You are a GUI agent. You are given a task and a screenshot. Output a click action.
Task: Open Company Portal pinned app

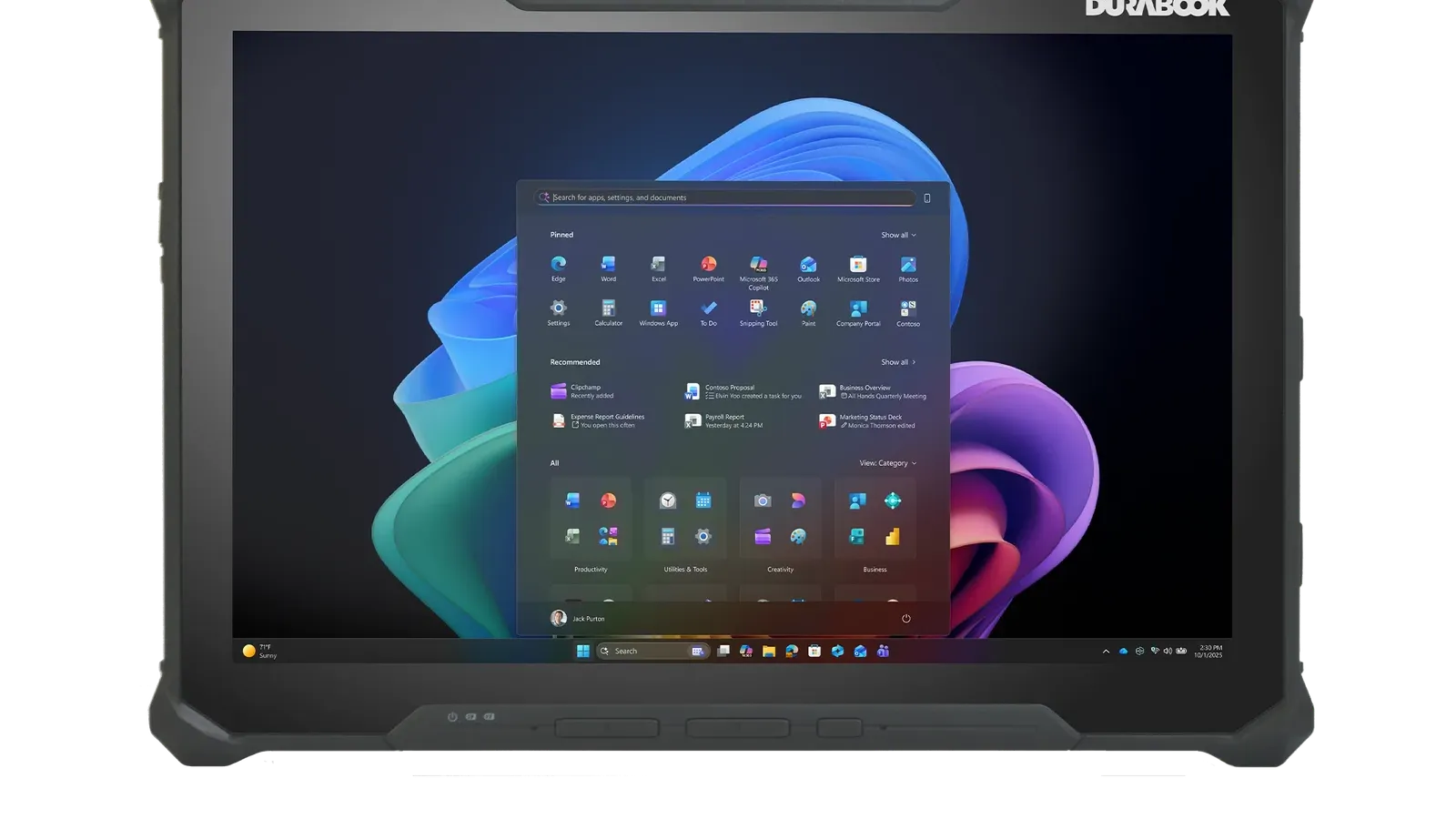[x=858, y=313]
